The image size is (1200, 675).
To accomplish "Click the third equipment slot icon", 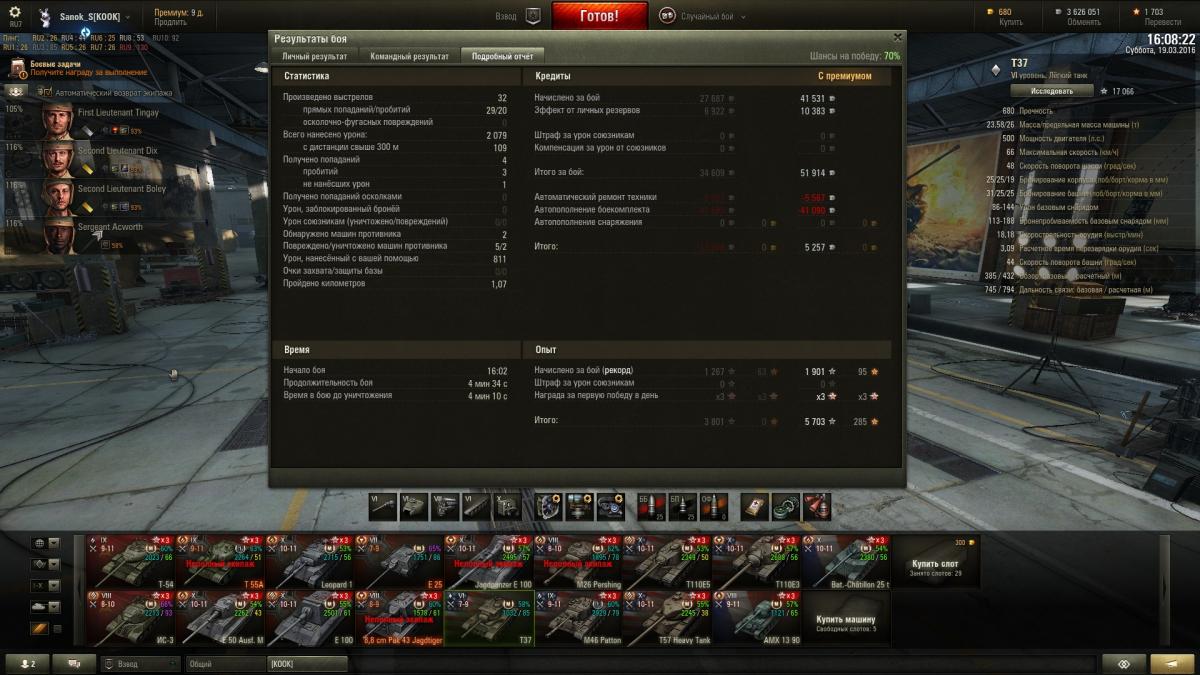I will coord(610,507).
